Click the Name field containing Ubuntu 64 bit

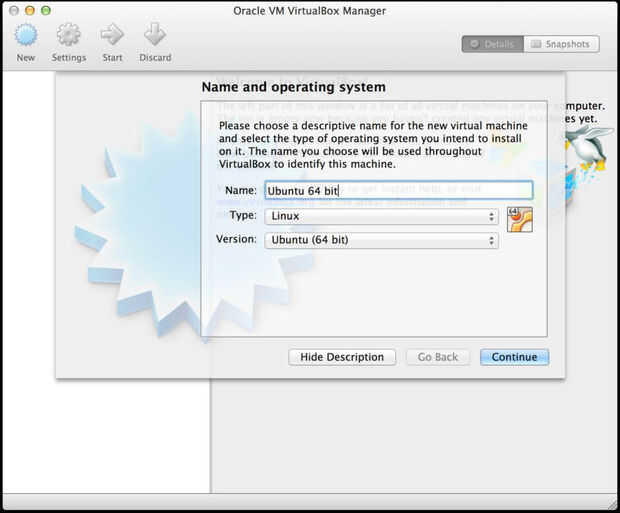(399, 190)
